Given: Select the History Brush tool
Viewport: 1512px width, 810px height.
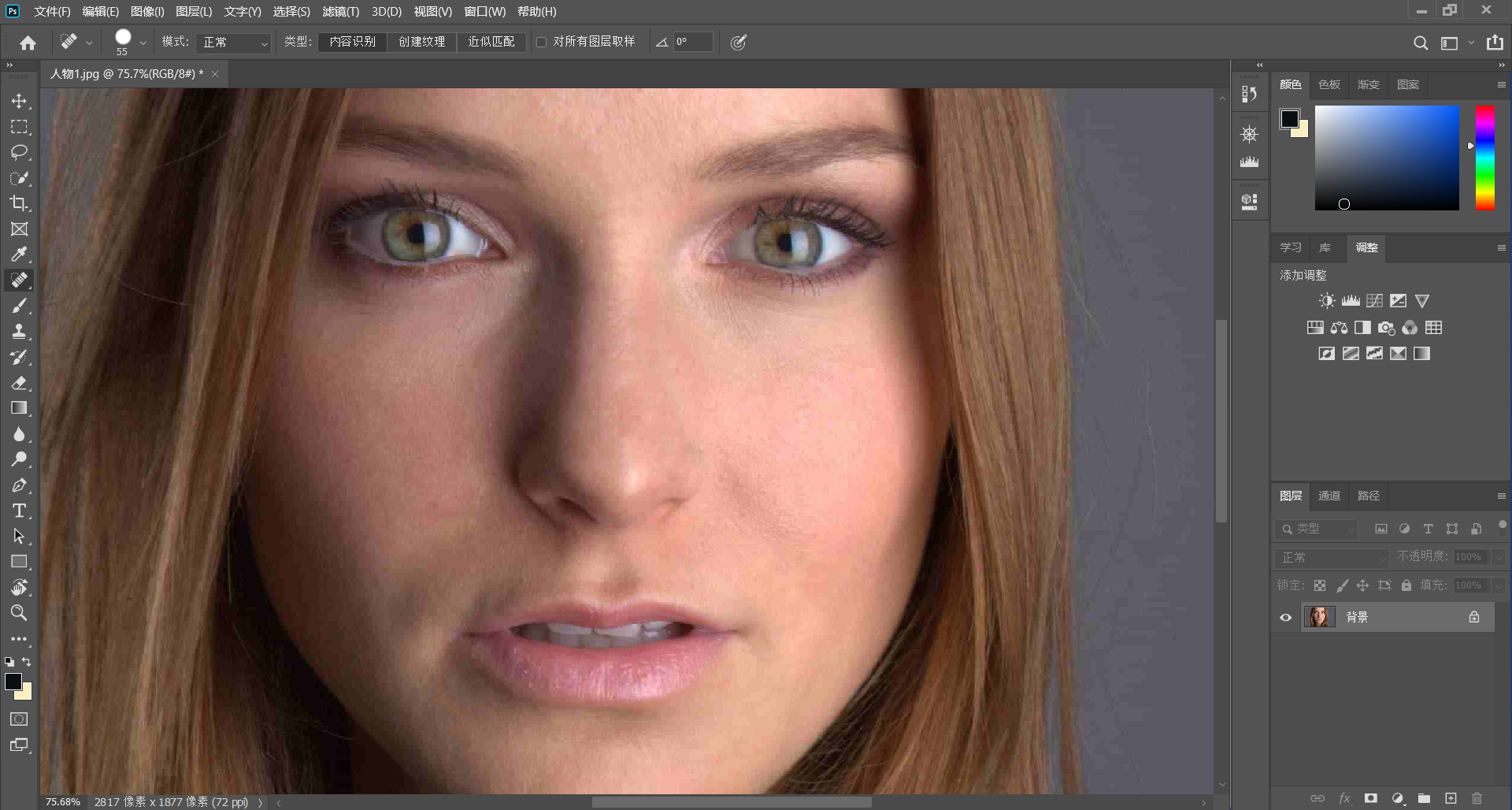Looking at the screenshot, I should (x=19, y=357).
